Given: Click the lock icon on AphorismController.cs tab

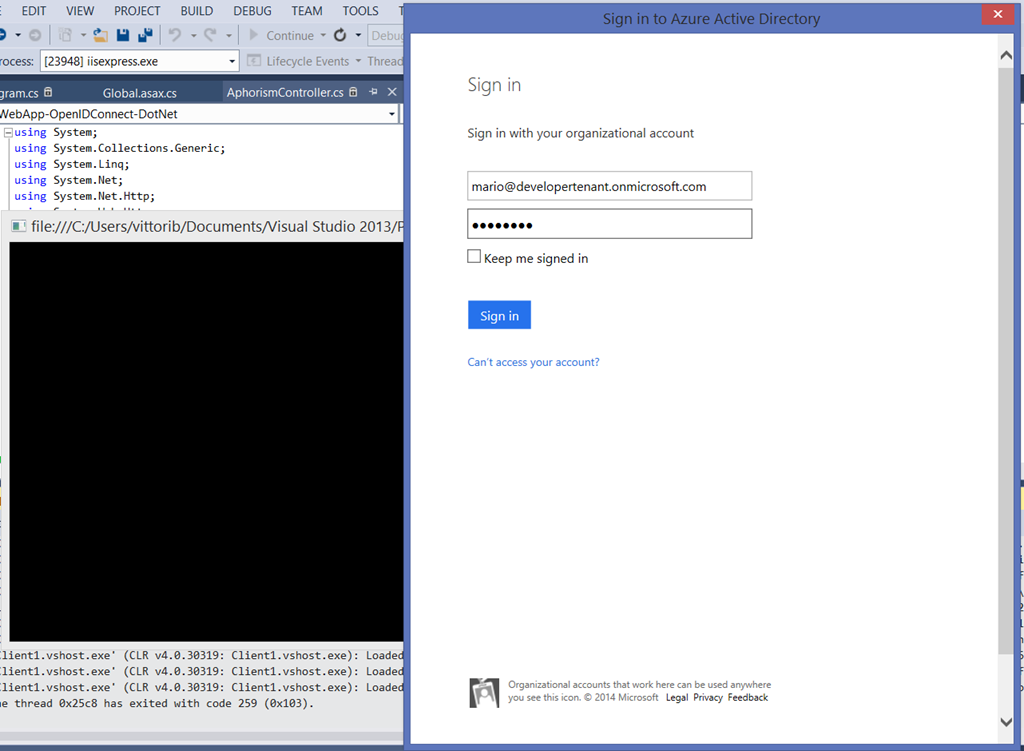Looking at the screenshot, I should (x=353, y=92).
